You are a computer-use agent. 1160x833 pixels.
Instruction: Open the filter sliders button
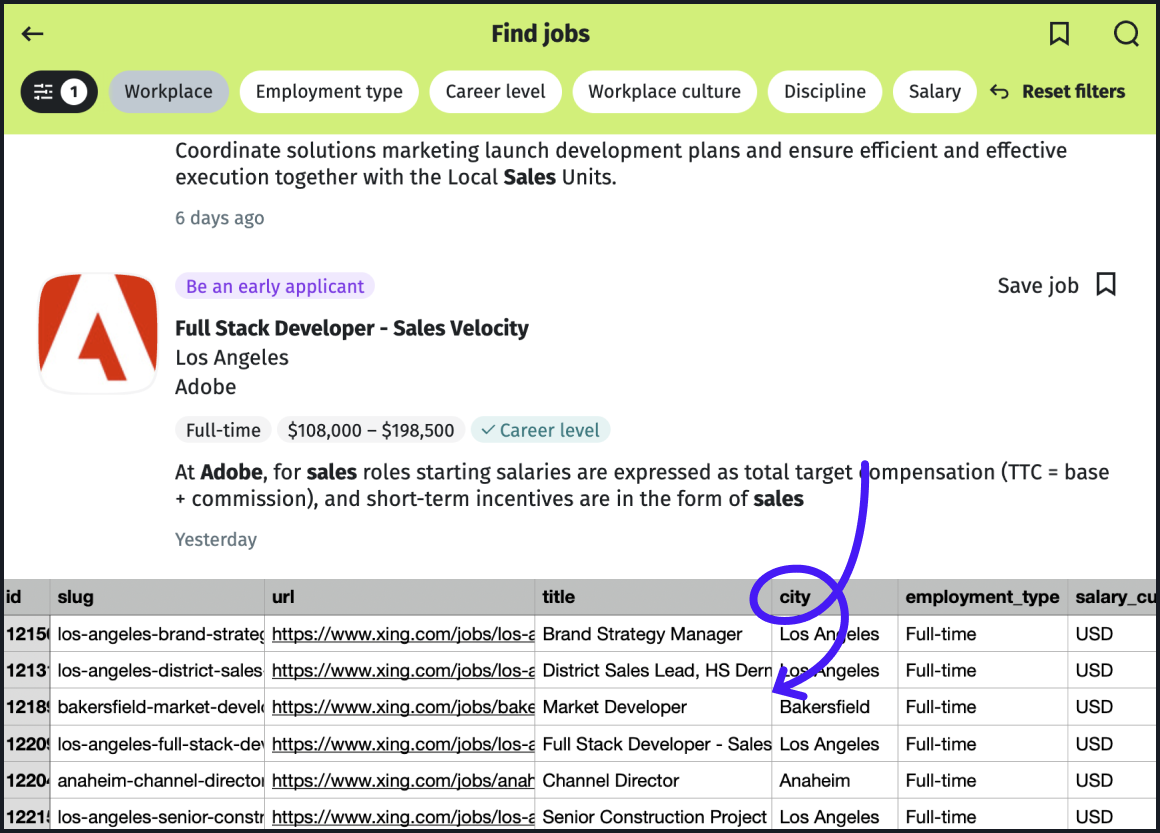[x=59, y=92]
